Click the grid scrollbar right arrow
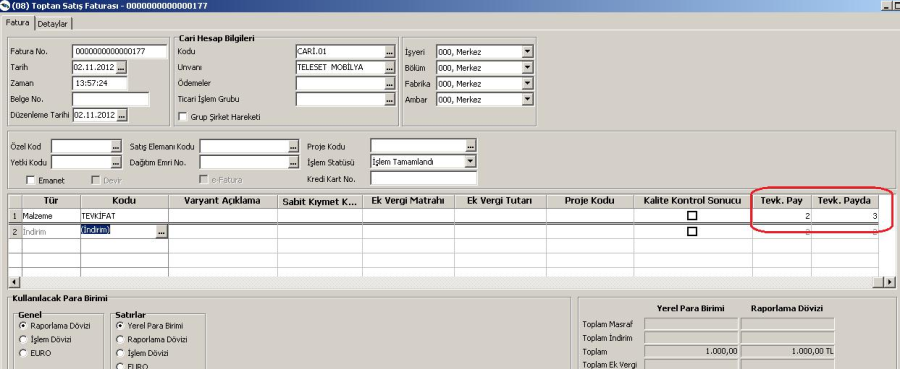The height and width of the screenshot is (369, 900). pyautogui.click(x=890, y=282)
